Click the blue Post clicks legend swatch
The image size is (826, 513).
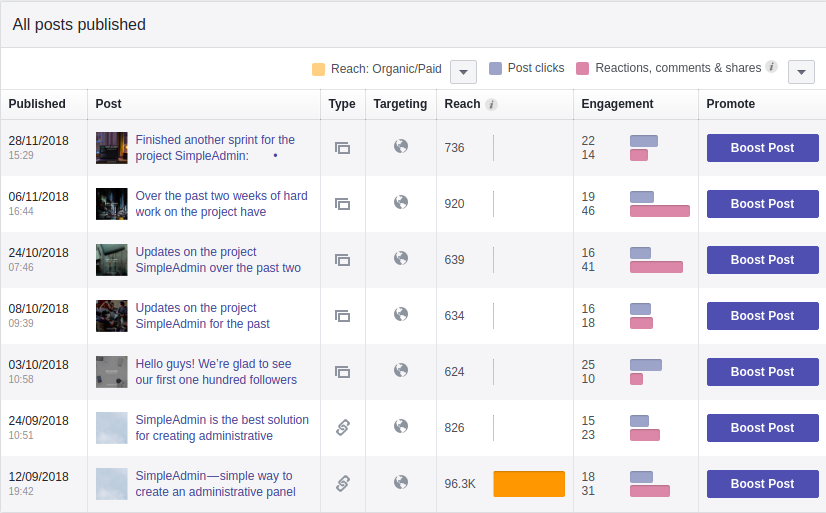[495, 69]
